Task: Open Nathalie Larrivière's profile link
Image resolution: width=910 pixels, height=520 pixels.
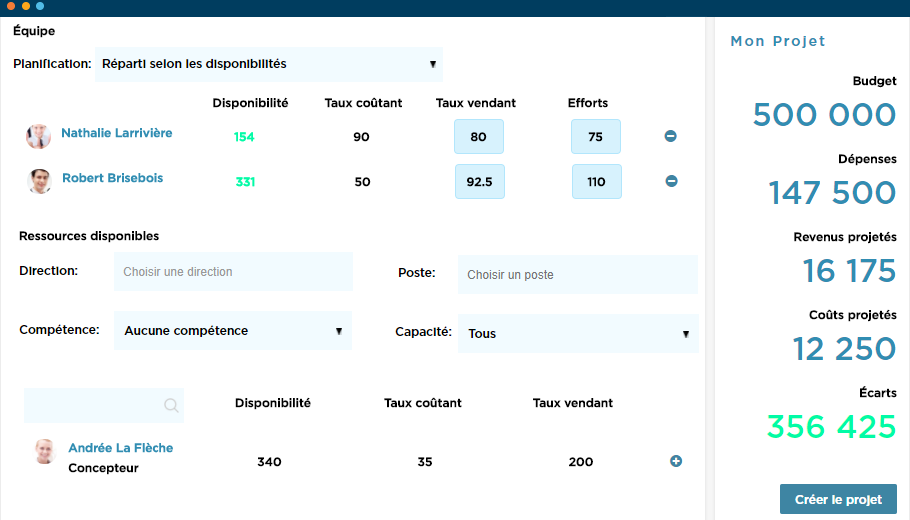Action: point(117,133)
